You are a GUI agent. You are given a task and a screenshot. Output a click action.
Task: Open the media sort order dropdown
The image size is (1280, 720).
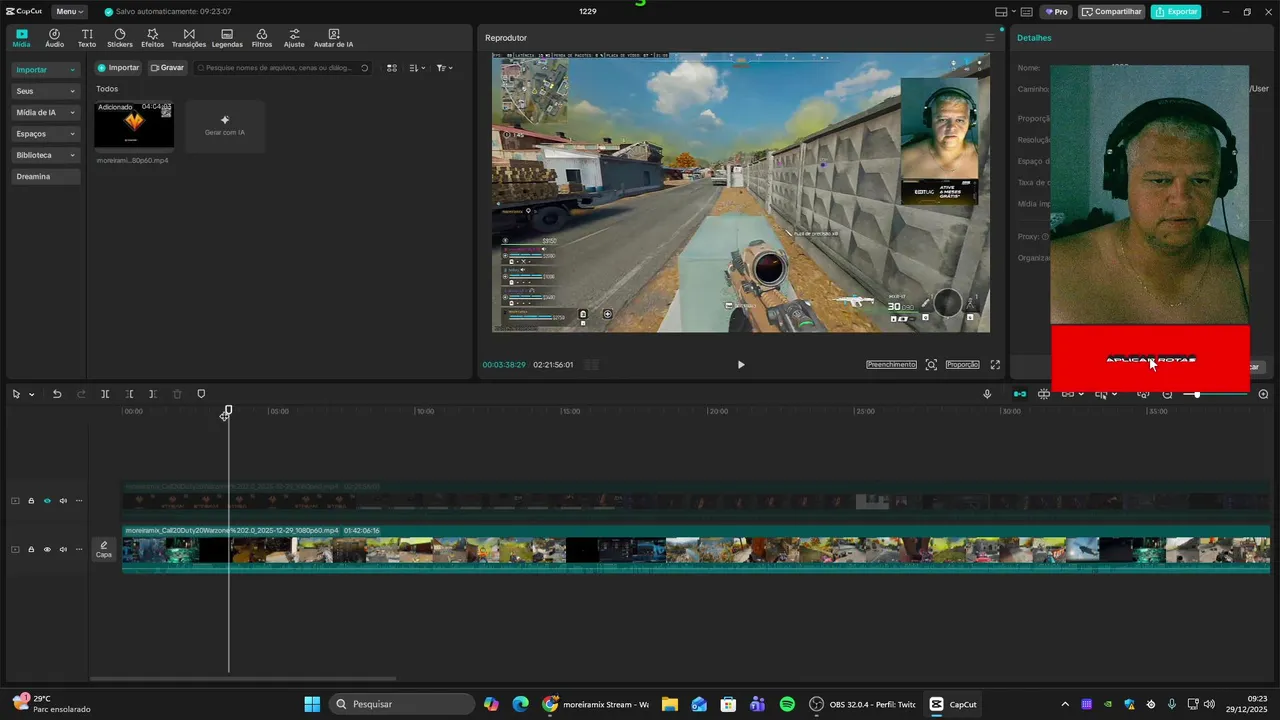418,68
